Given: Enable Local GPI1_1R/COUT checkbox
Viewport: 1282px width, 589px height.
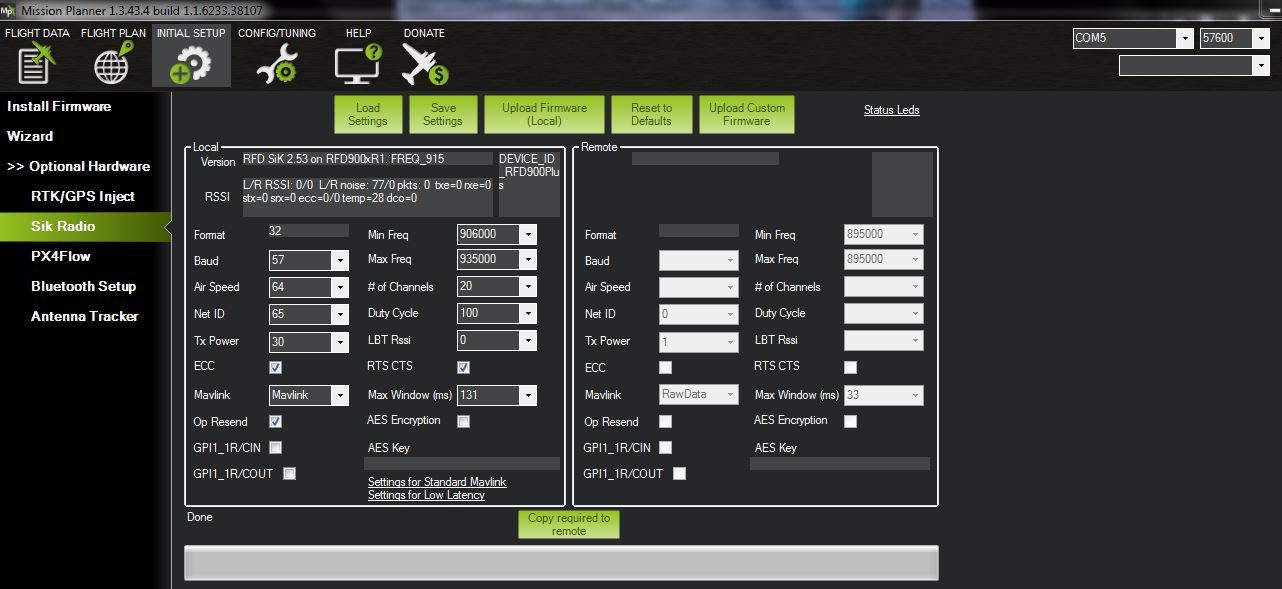Looking at the screenshot, I should [290, 474].
